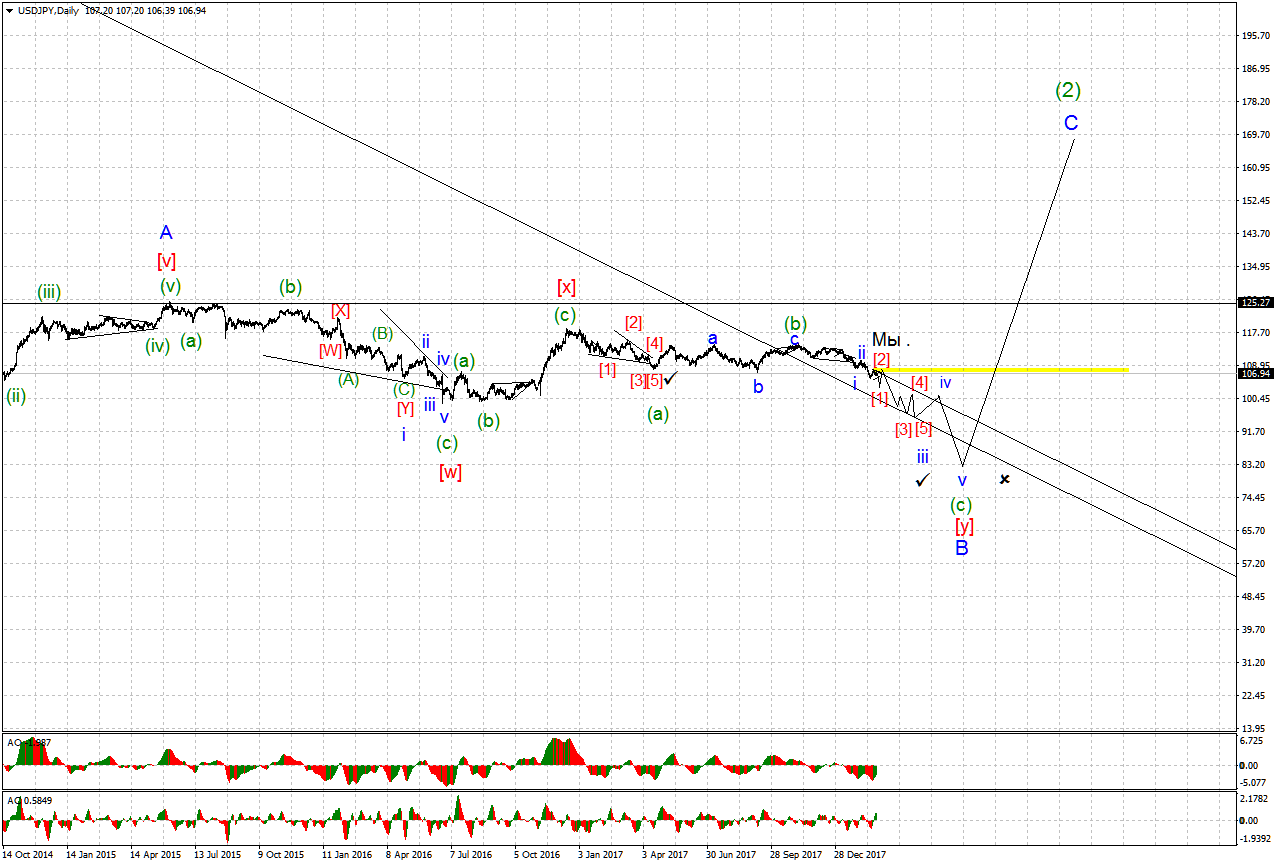
Task: Click the 'AO -1.987' indicator label
Action: click(x=28, y=742)
